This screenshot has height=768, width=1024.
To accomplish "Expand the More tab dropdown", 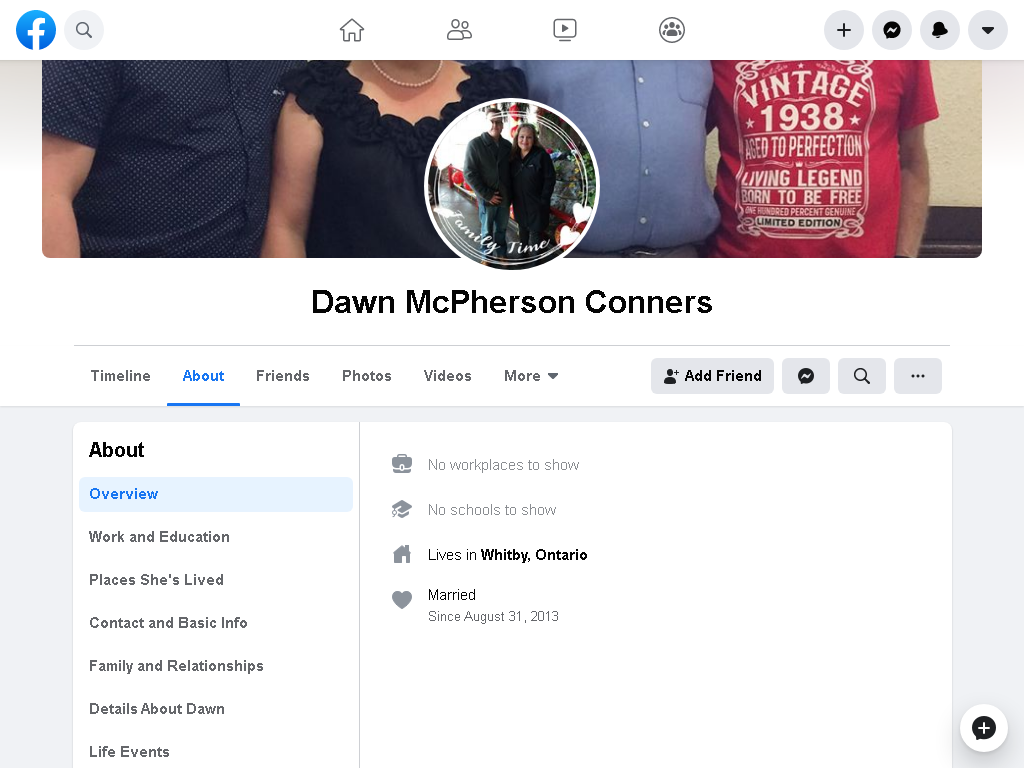I will coord(531,376).
